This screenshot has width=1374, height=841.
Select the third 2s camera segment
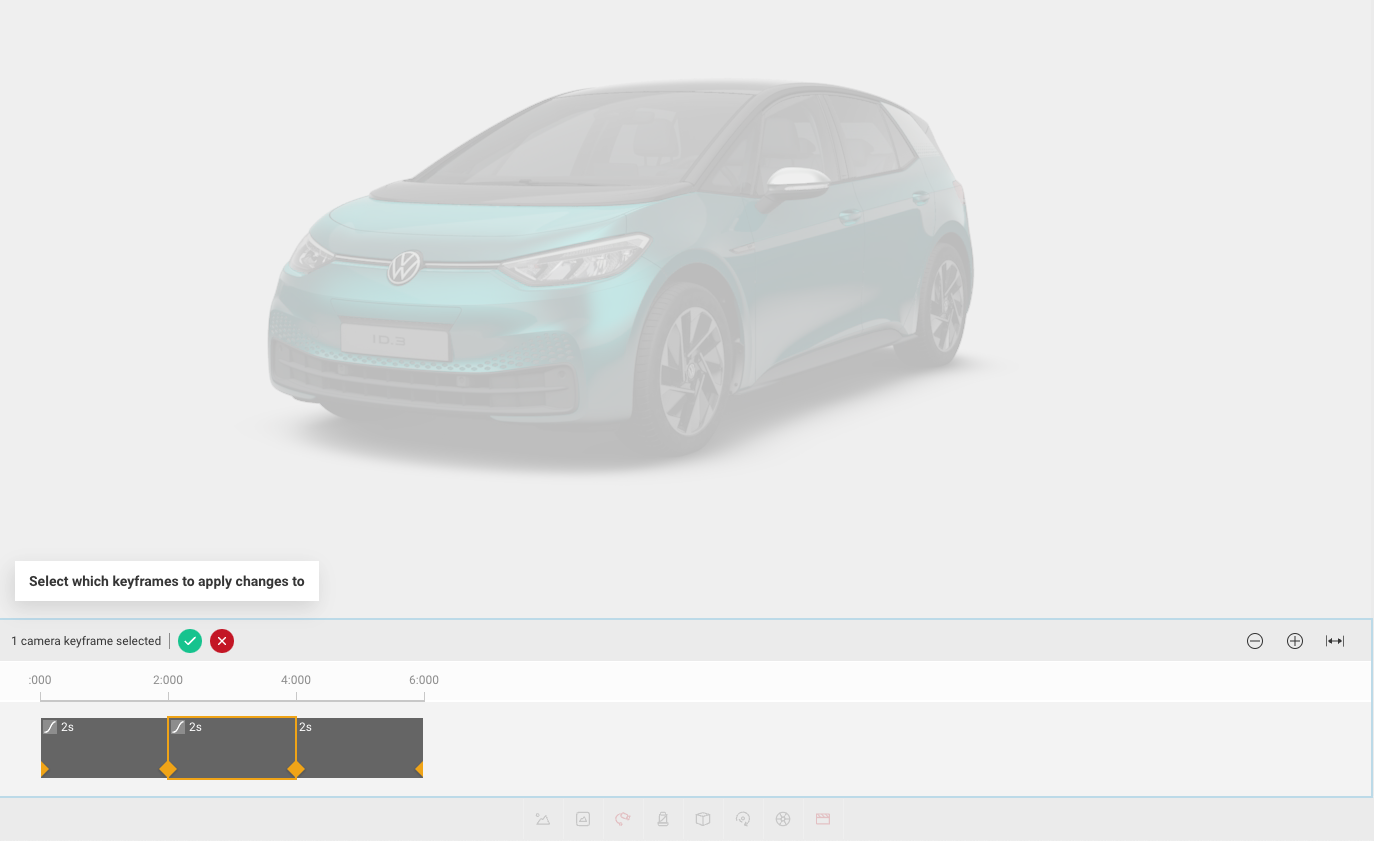360,748
